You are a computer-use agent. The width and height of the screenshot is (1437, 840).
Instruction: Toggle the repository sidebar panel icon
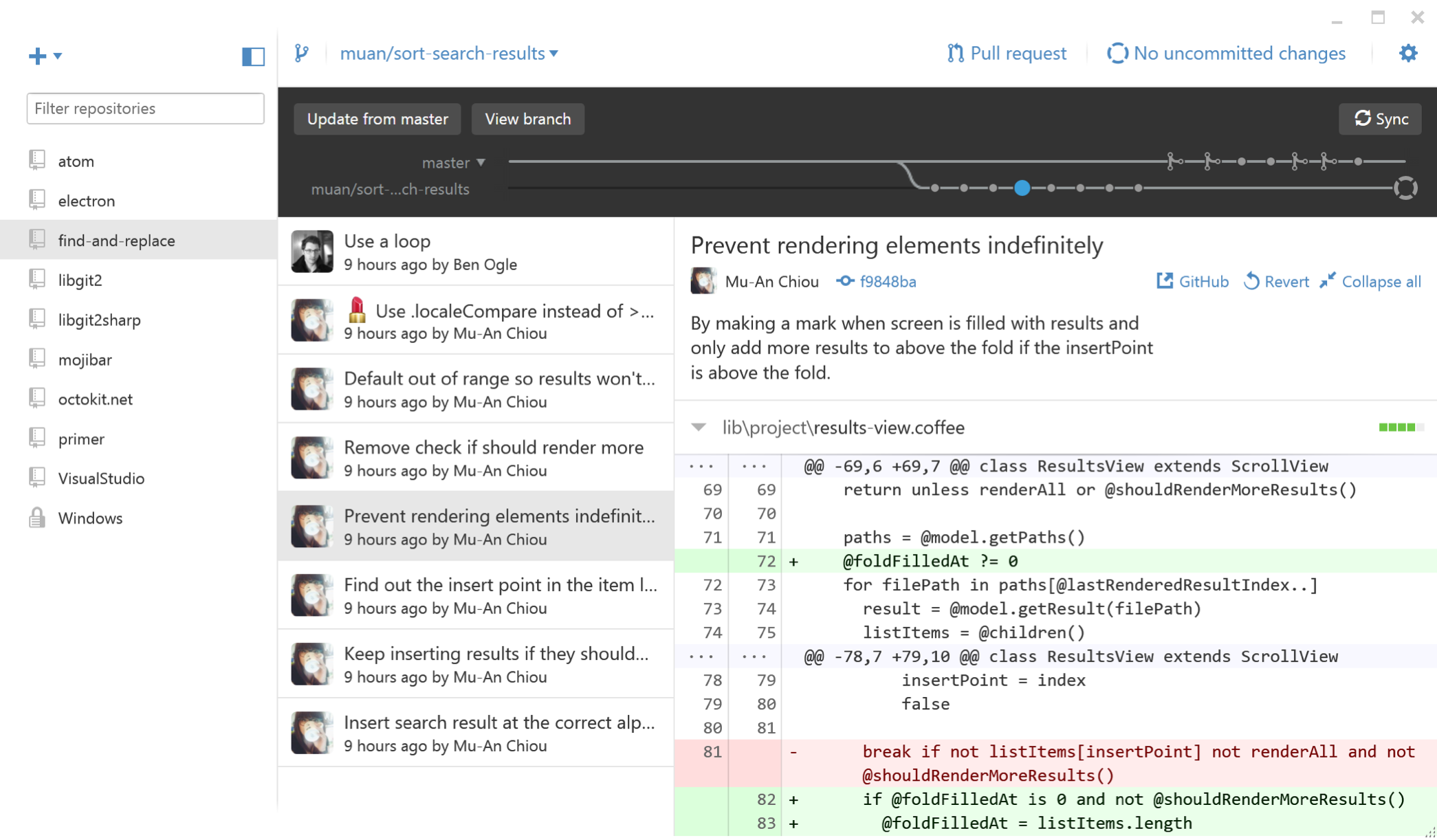coord(253,56)
